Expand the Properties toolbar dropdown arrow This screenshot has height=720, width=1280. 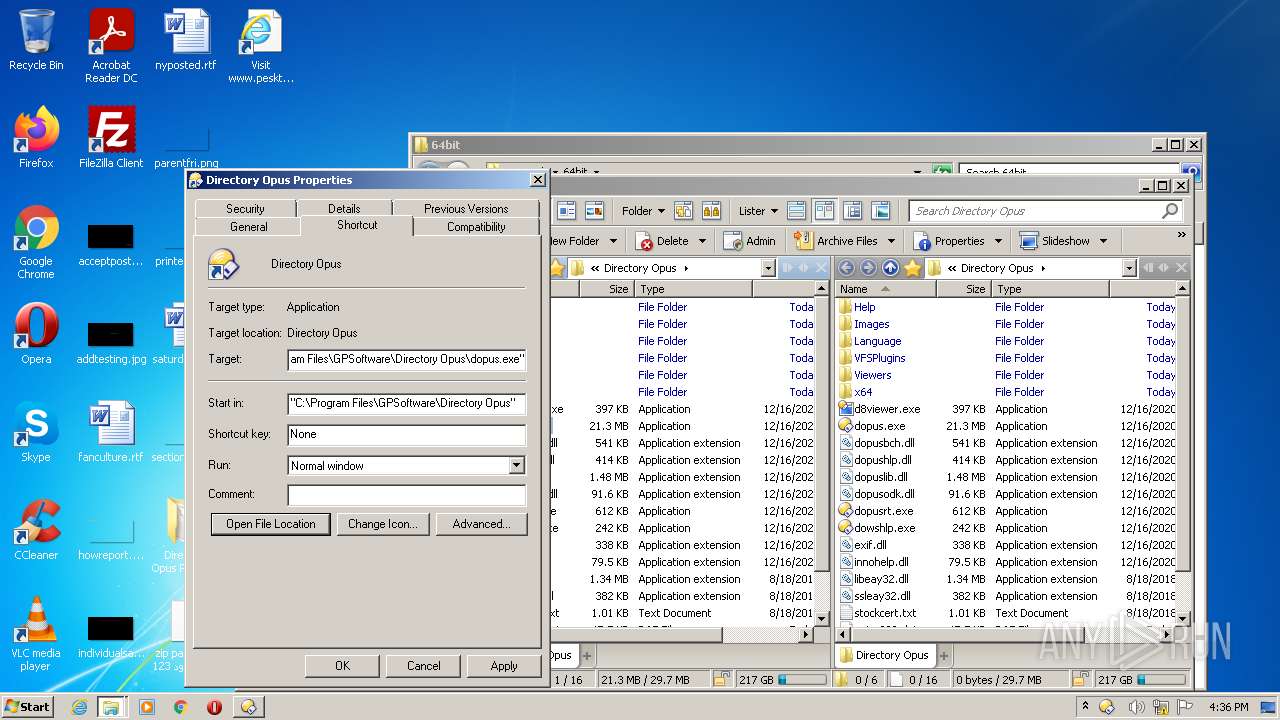pos(998,241)
